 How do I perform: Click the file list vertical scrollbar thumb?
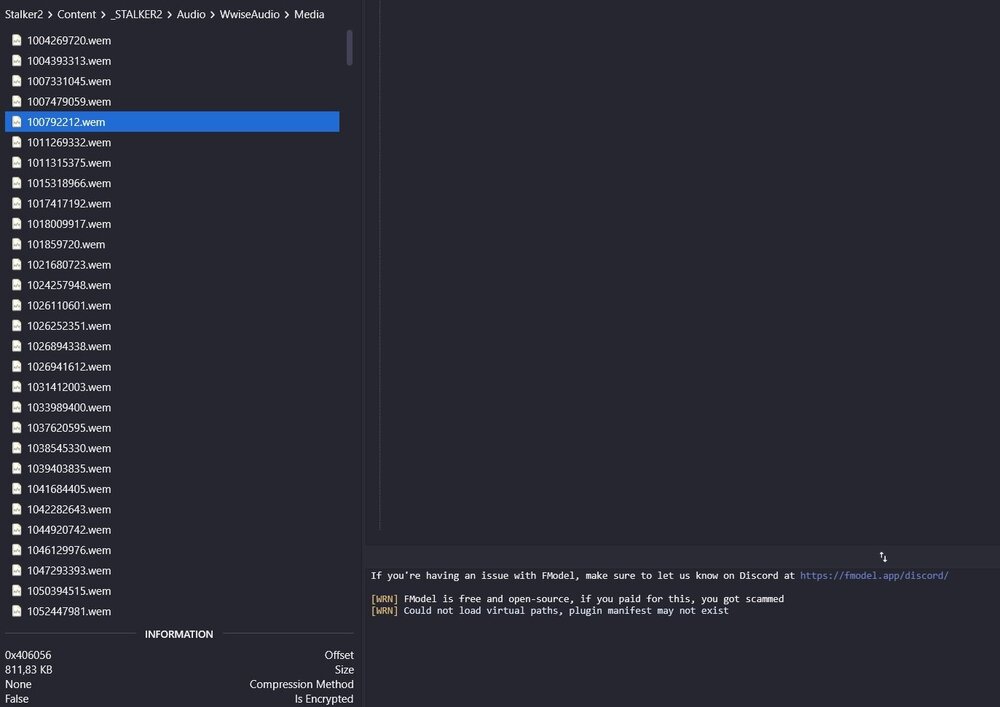click(x=349, y=47)
